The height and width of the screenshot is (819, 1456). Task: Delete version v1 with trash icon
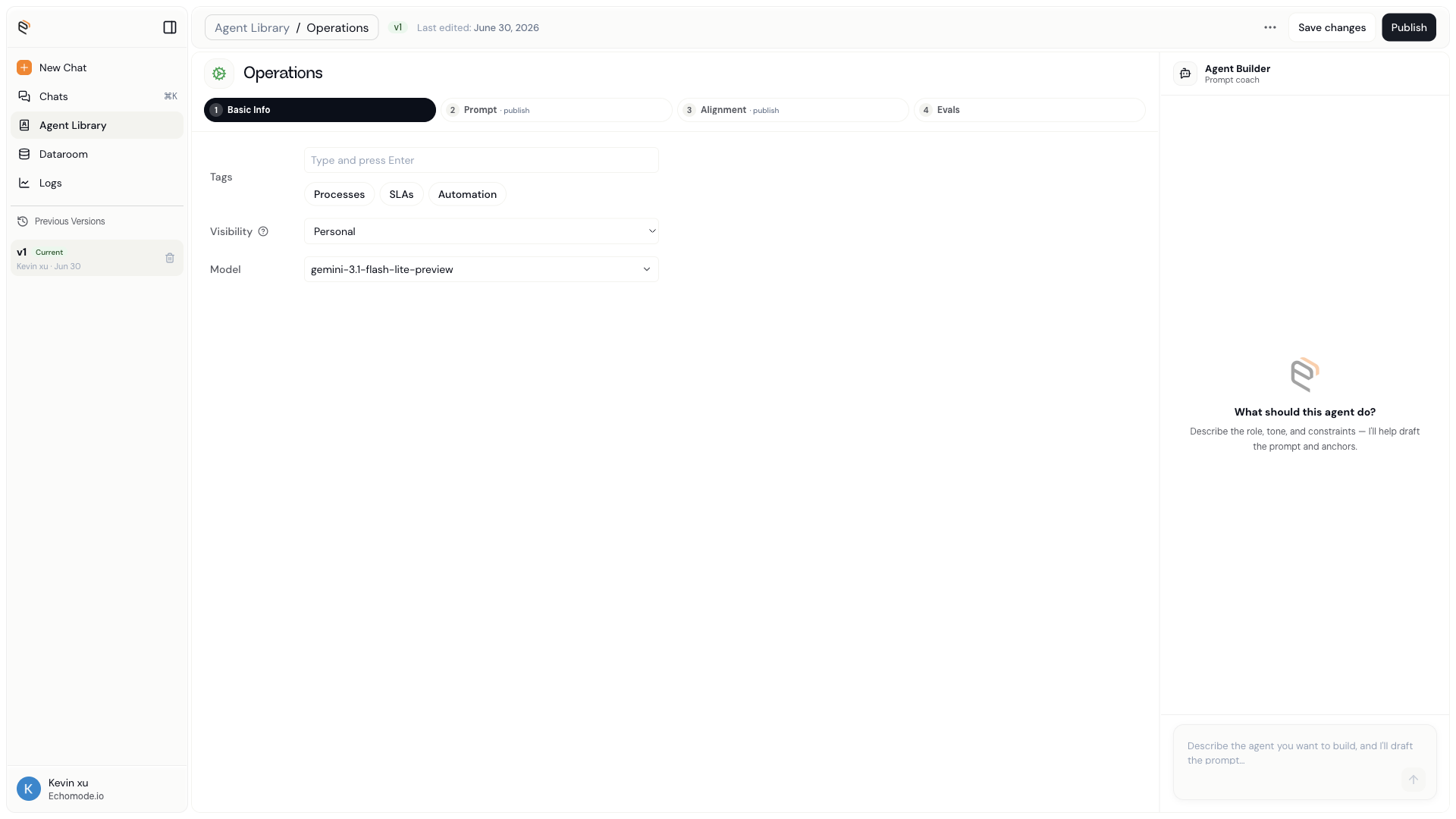pyautogui.click(x=170, y=258)
